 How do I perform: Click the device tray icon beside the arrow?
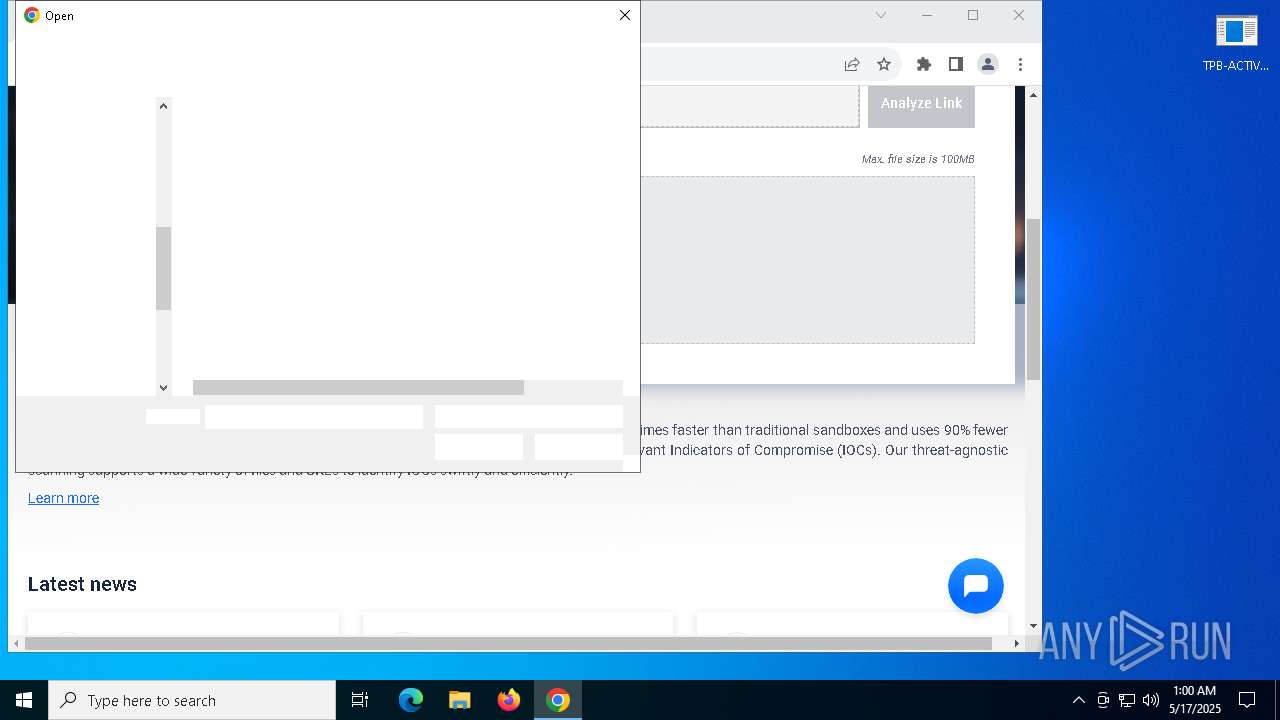[1103, 700]
